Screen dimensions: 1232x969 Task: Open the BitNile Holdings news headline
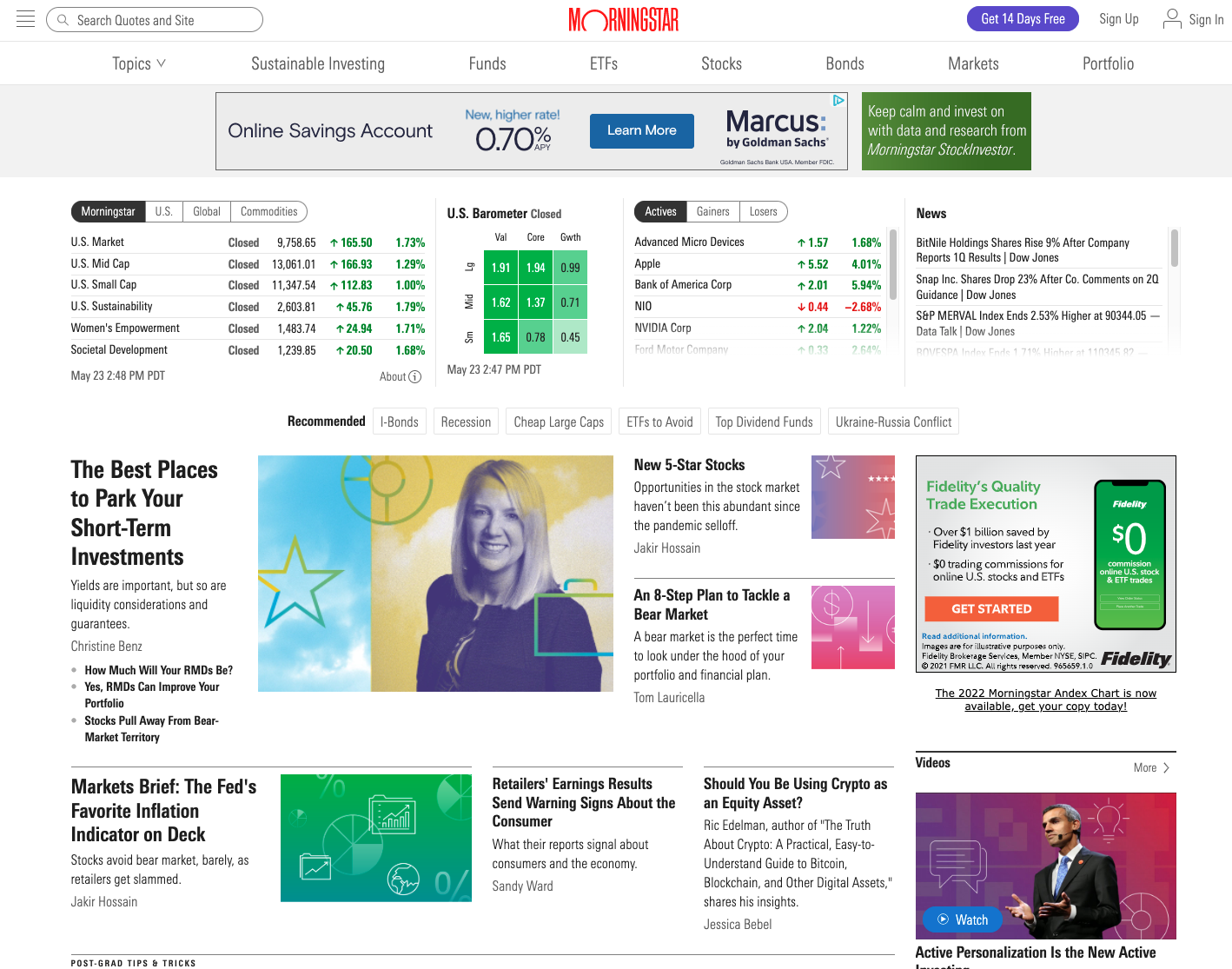(1023, 250)
